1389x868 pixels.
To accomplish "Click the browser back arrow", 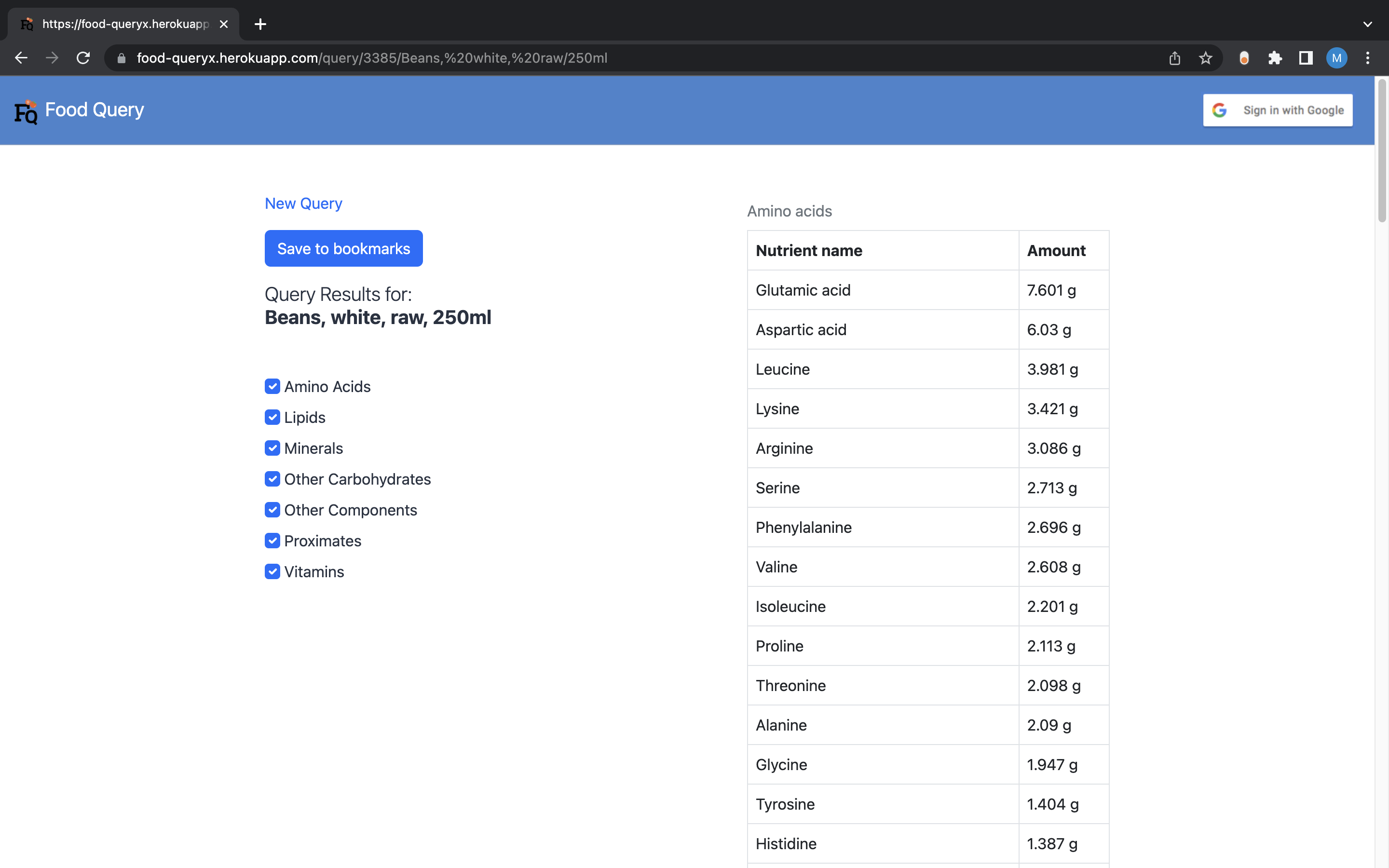I will click(x=21, y=58).
